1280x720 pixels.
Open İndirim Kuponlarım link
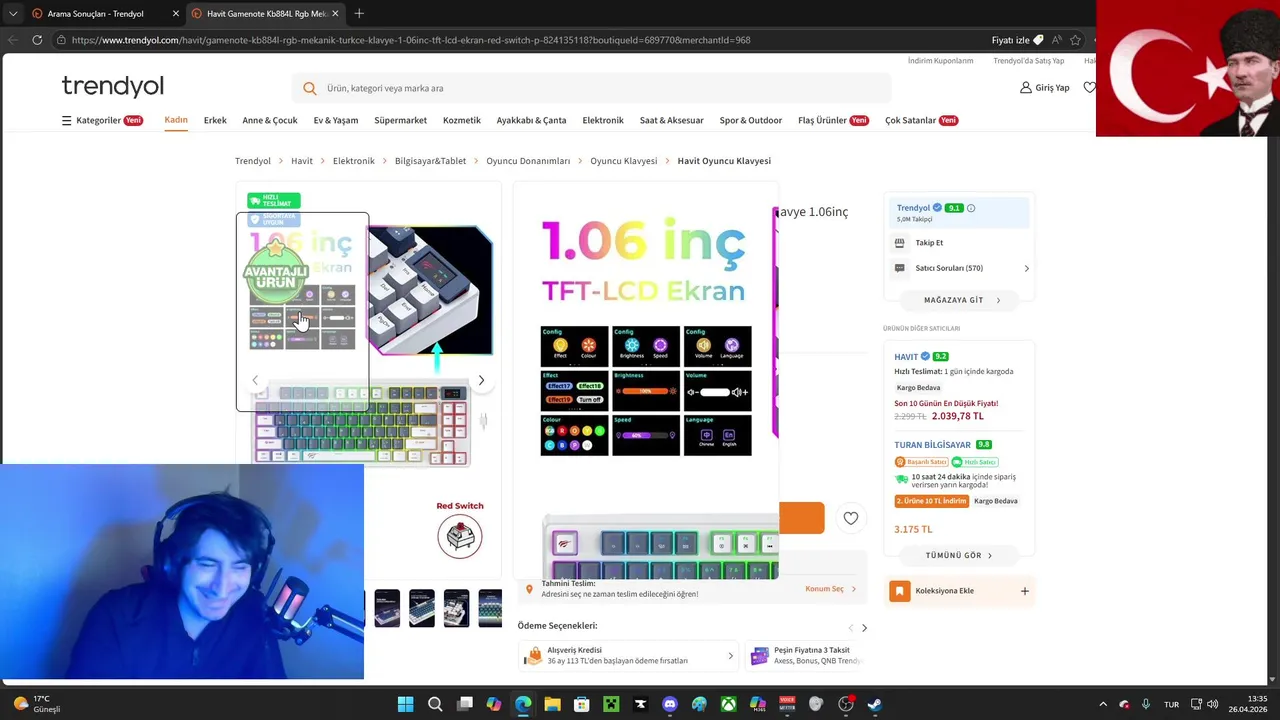point(940,61)
